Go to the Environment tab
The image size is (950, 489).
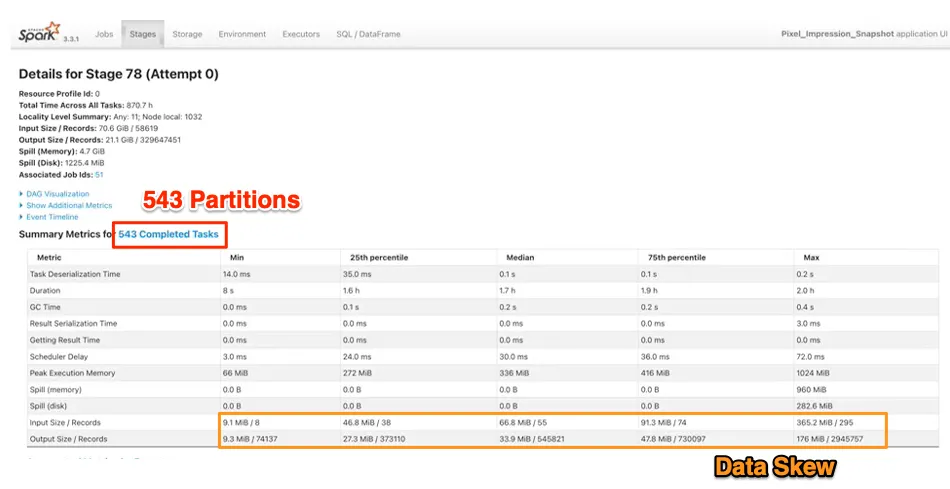tap(242, 34)
